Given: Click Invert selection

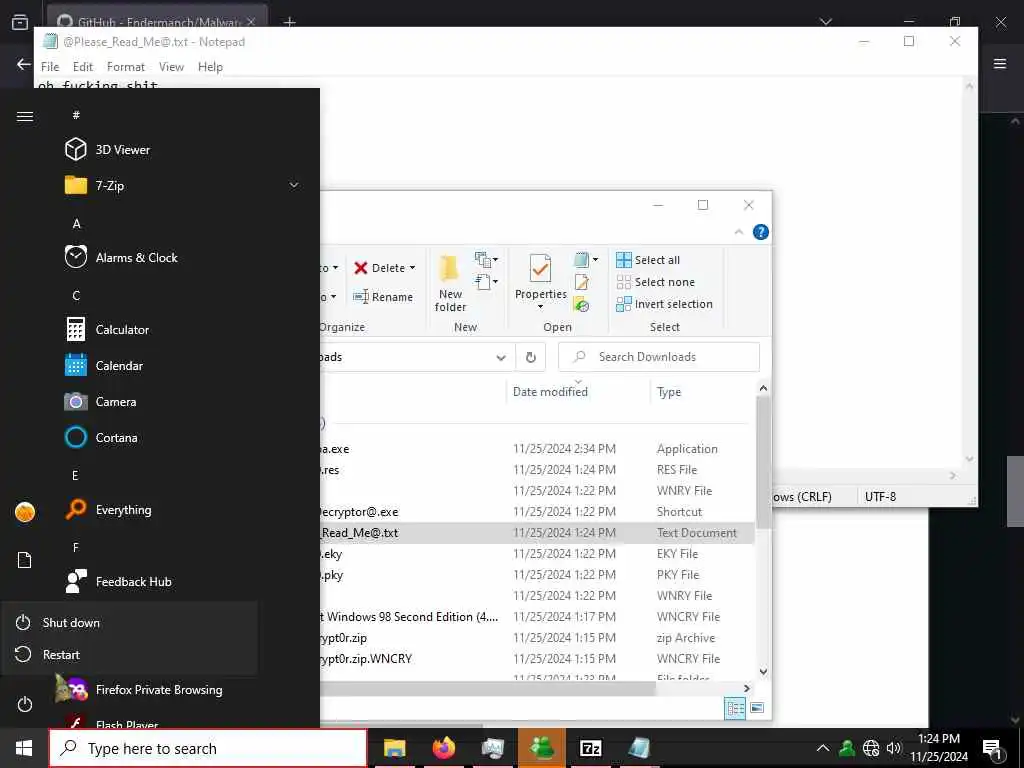Looking at the screenshot, I should pos(665,304).
